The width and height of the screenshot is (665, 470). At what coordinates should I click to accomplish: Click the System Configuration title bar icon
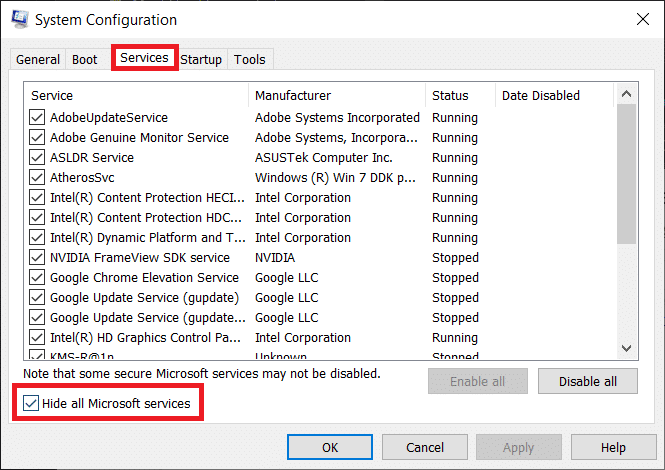18,19
